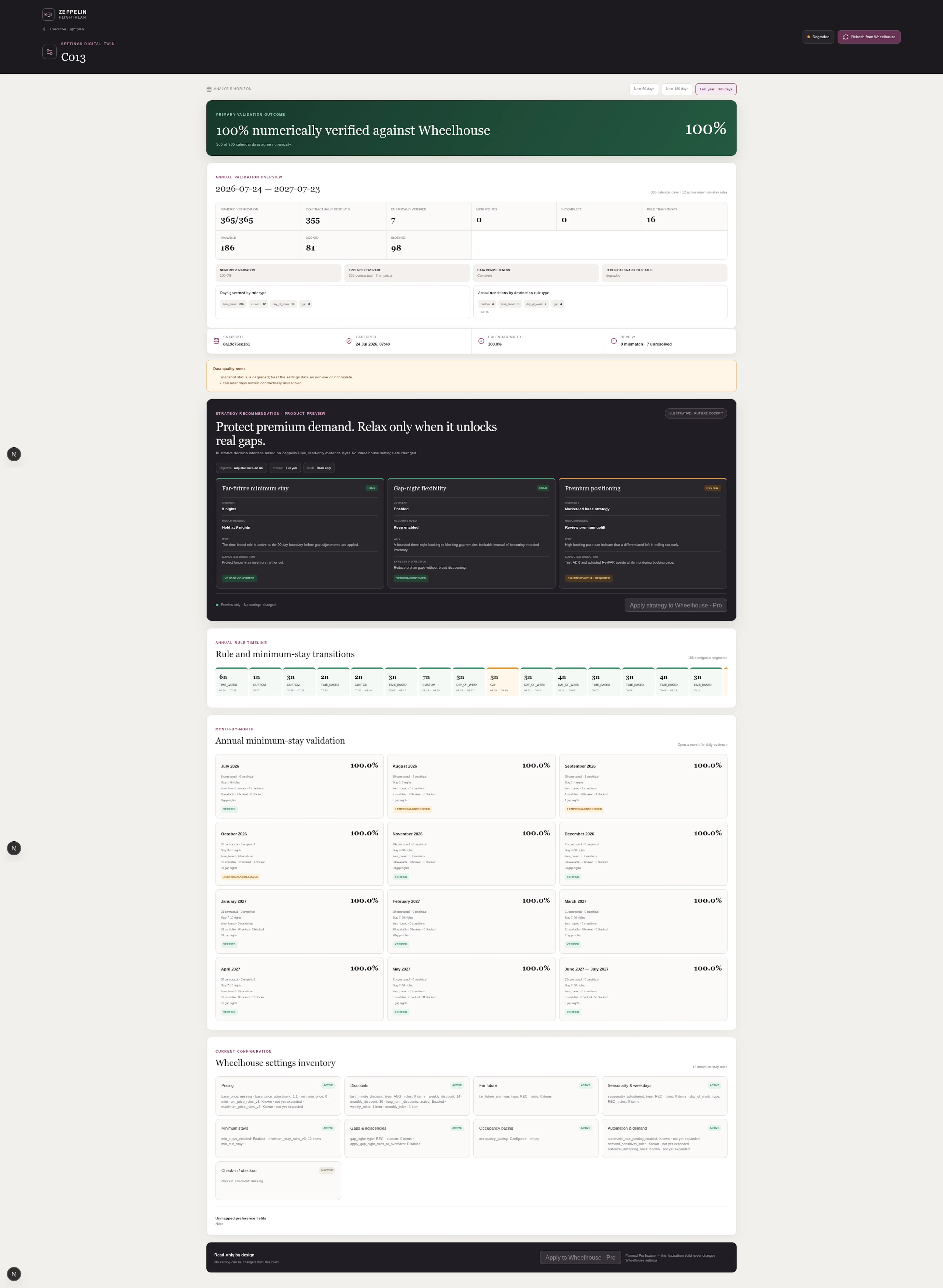This screenshot has width=943, height=1288.
Task: Click the Zeppelin Flightplan logo icon
Action: click(x=49, y=14)
